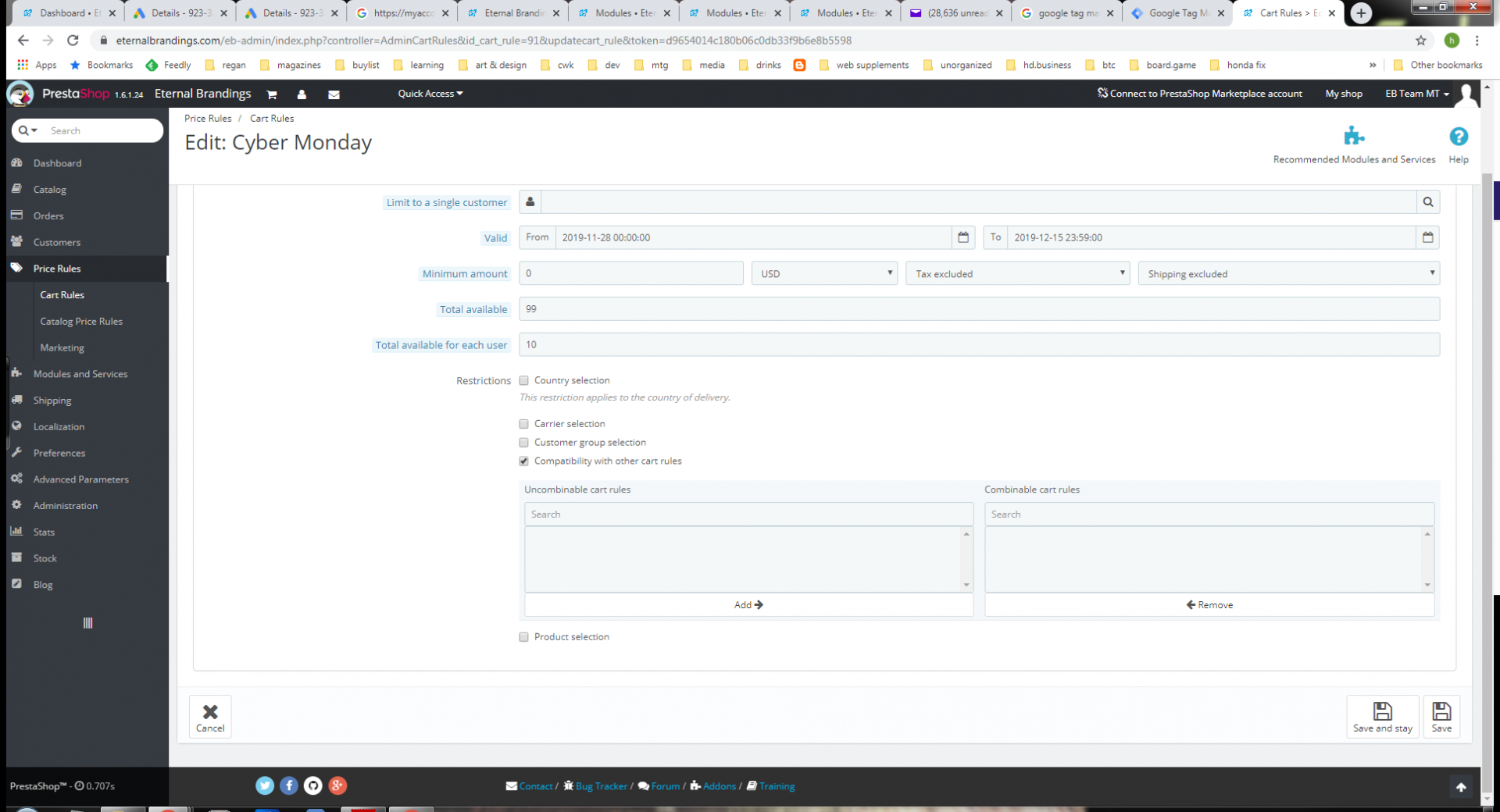Enable Customer group selection restriction
The height and width of the screenshot is (812, 1500).
tap(523, 443)
